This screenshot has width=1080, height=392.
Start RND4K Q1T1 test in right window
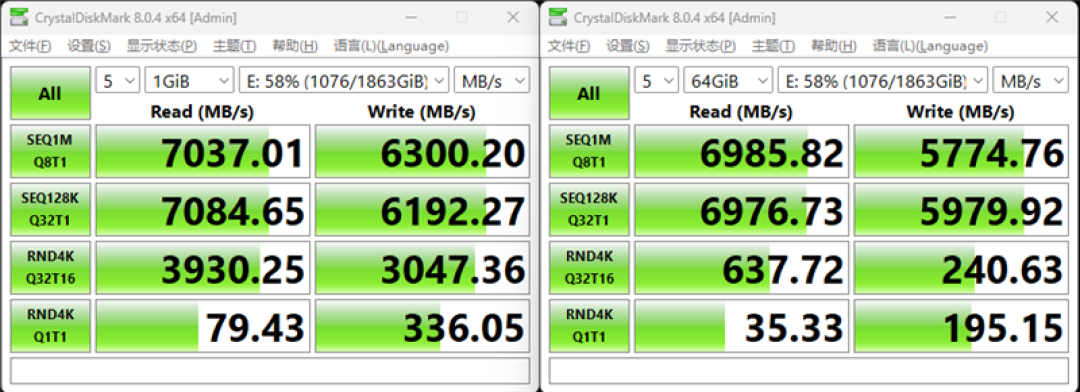tap(589, 326)
